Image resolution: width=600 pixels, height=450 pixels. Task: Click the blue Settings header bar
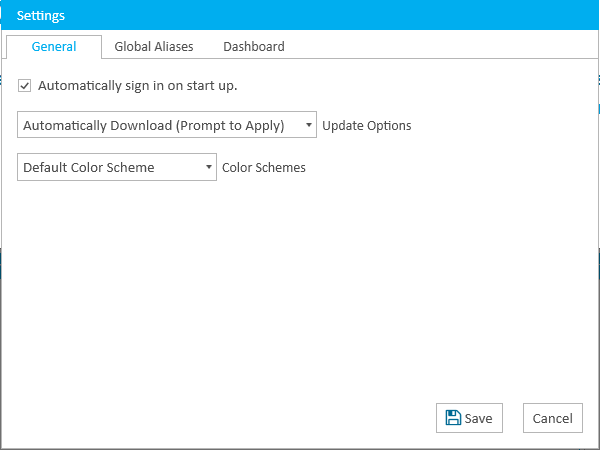click(300, 15)
